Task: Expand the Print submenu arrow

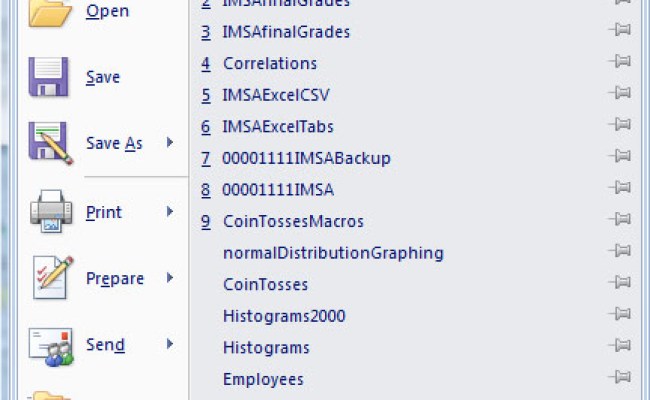Action: (x=170, y=212)
